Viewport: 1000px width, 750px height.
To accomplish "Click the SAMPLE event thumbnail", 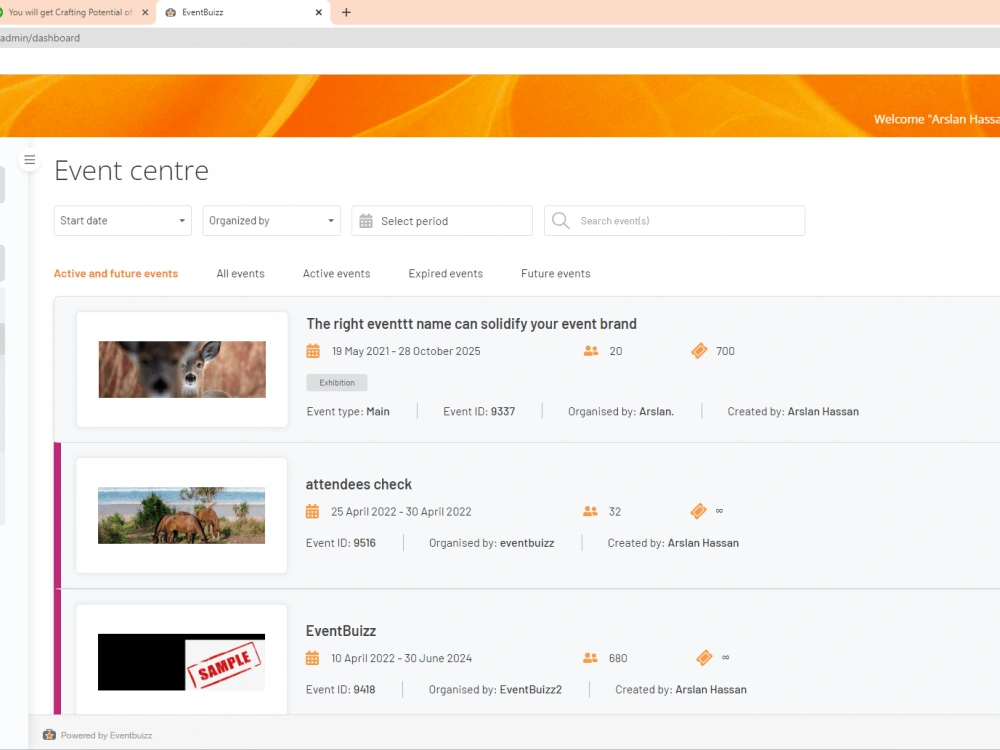I will click(181, 662).
